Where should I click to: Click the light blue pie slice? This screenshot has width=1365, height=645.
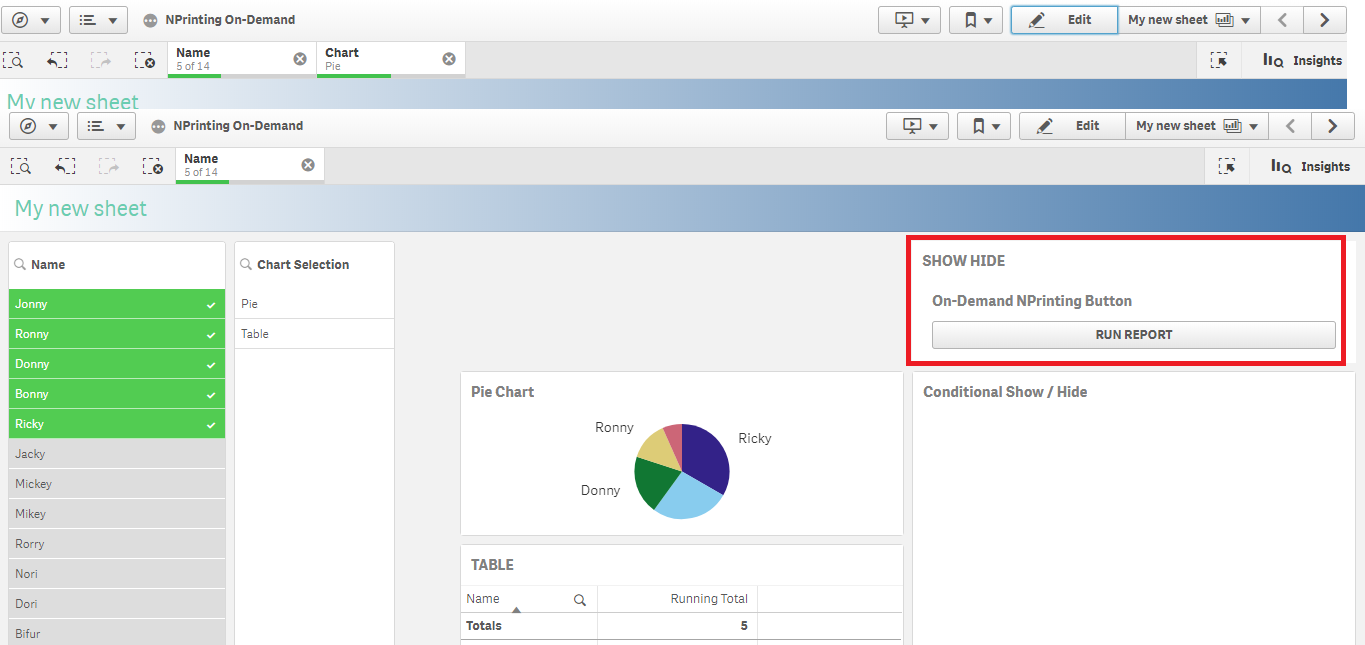pos(690,498)
